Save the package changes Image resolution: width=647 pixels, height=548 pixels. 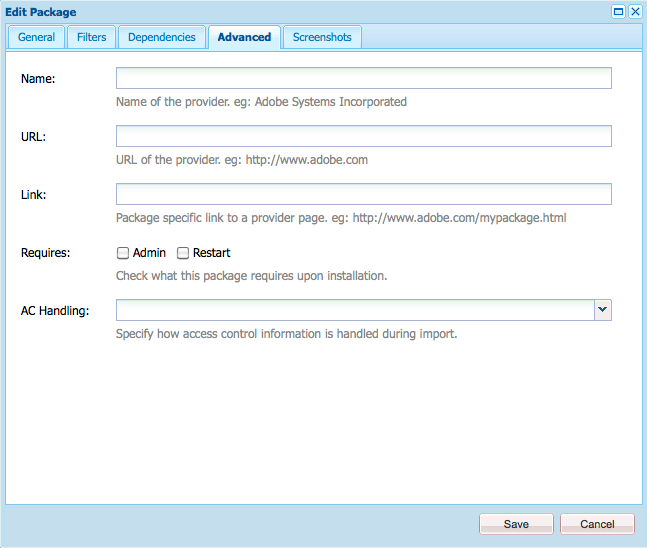pos(516,524)
